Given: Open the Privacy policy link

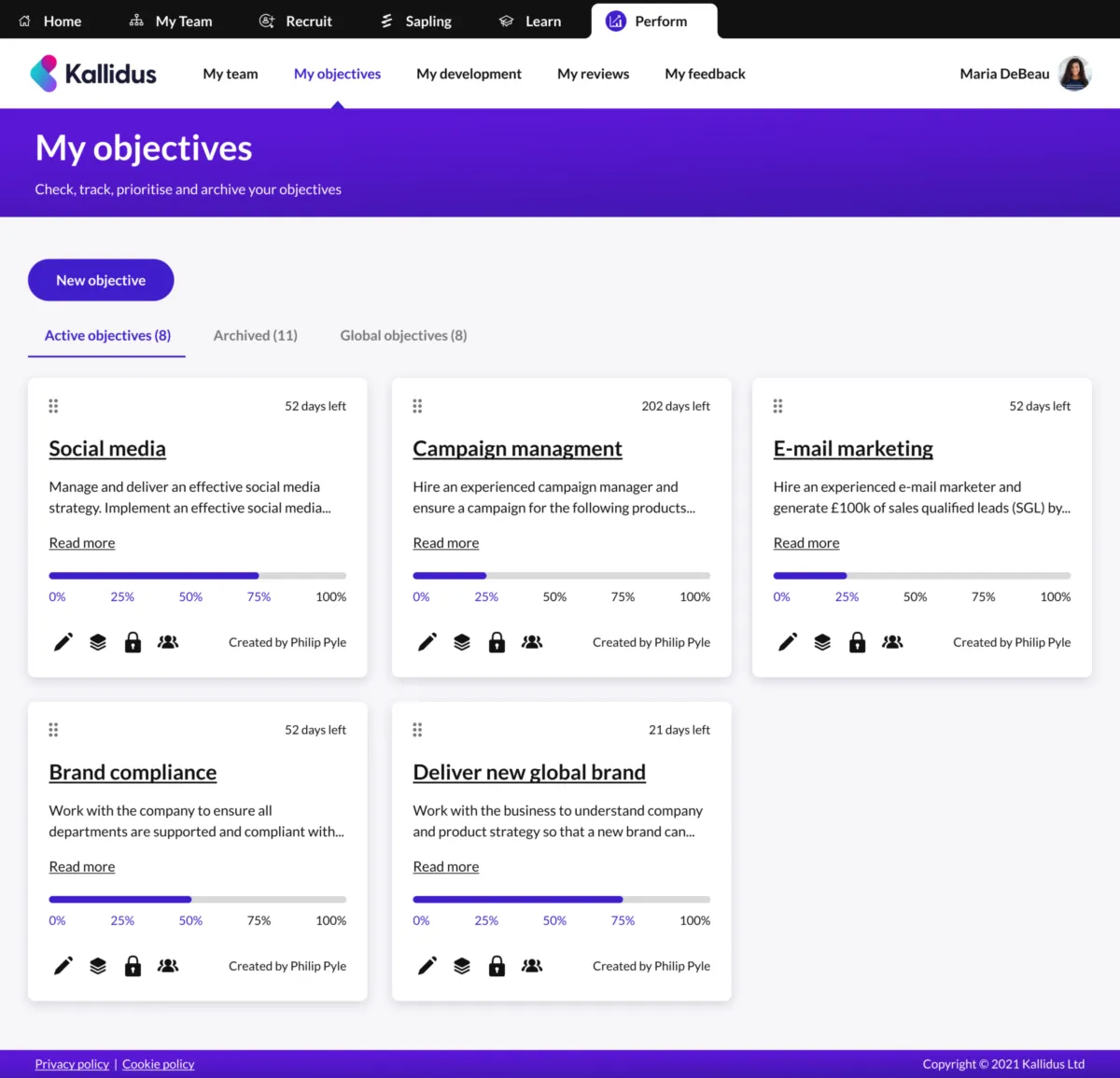Looking at the screenshot, I should [x=72, y=1064].
